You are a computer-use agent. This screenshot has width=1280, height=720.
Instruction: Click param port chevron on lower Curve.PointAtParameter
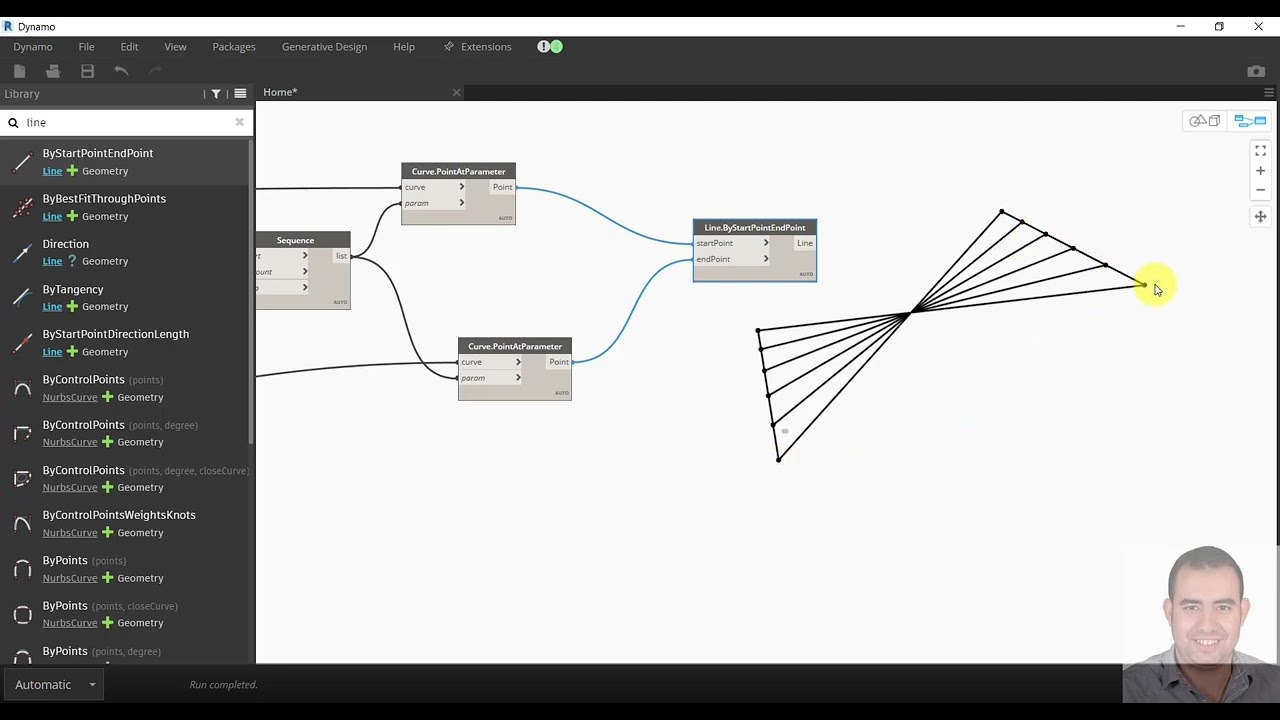point(518,378)
